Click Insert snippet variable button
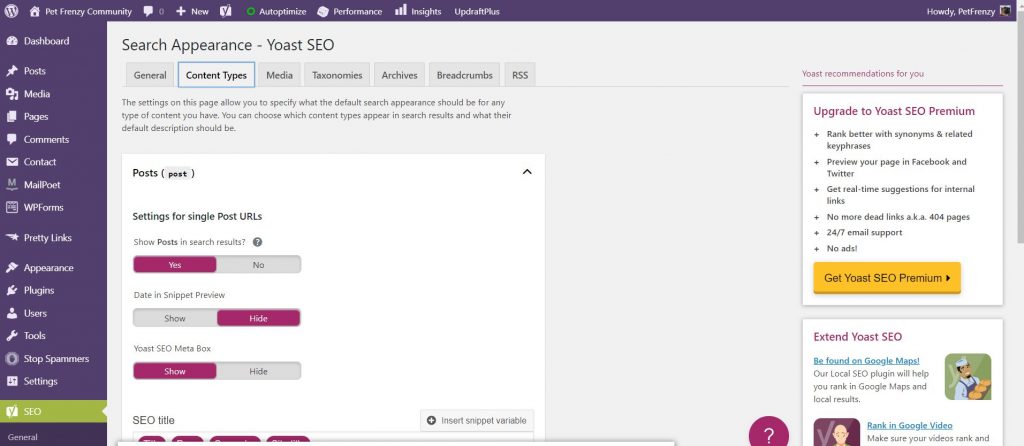Screen dimensions: 1024x446 477,421
